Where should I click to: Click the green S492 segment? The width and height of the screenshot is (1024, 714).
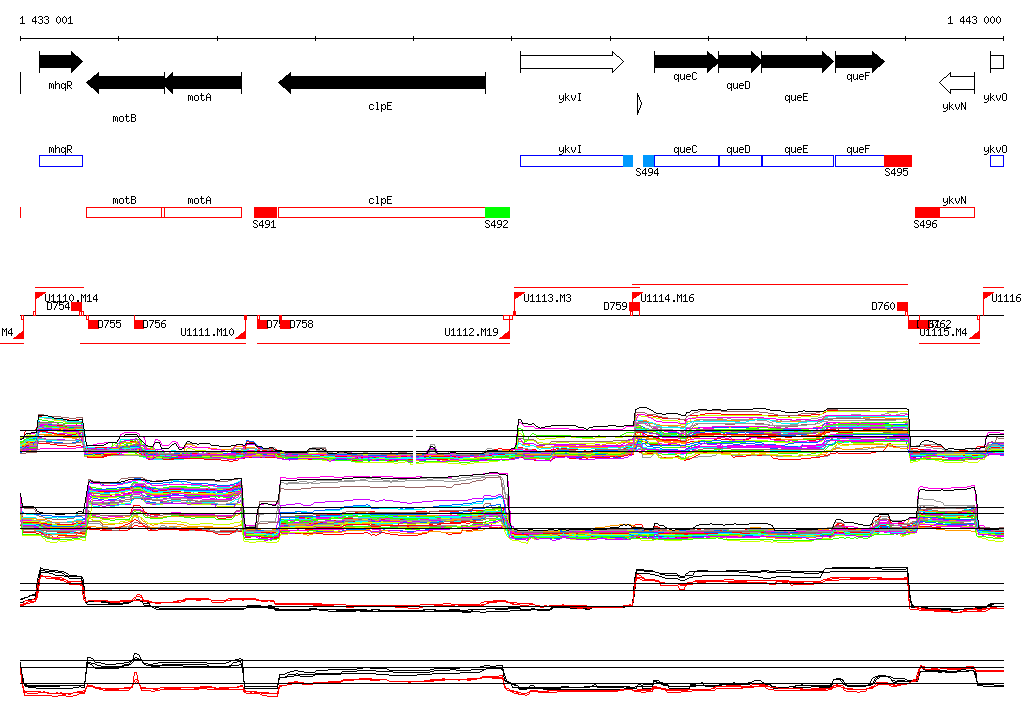pos(498,212)
